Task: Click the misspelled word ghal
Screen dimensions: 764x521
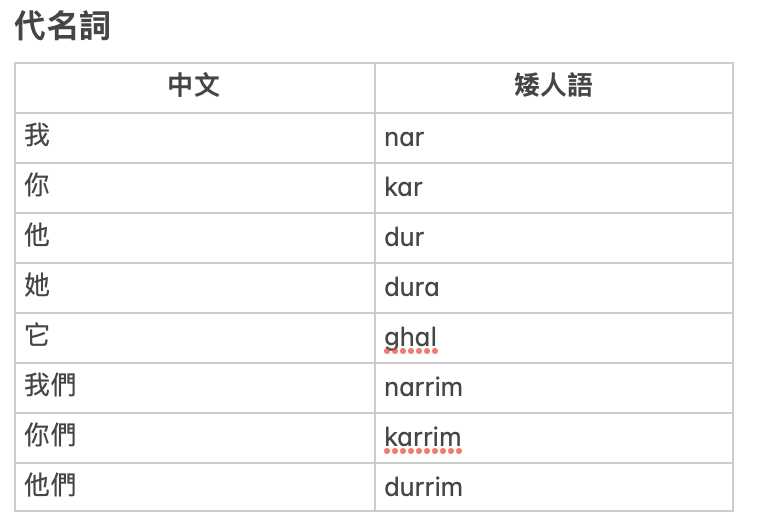Action: click(x=411, y=339)
